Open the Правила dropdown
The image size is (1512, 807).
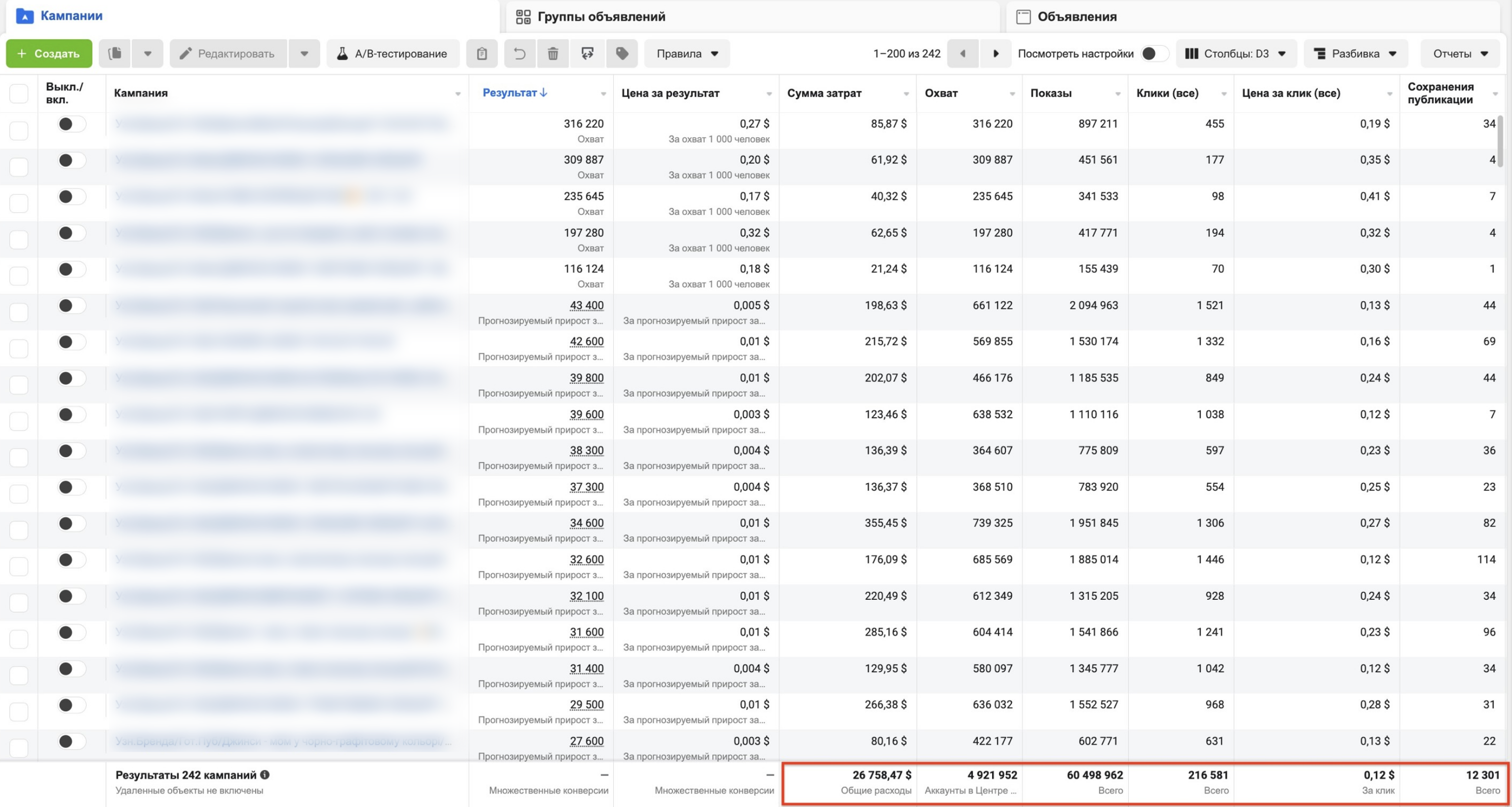coord(687,54)
